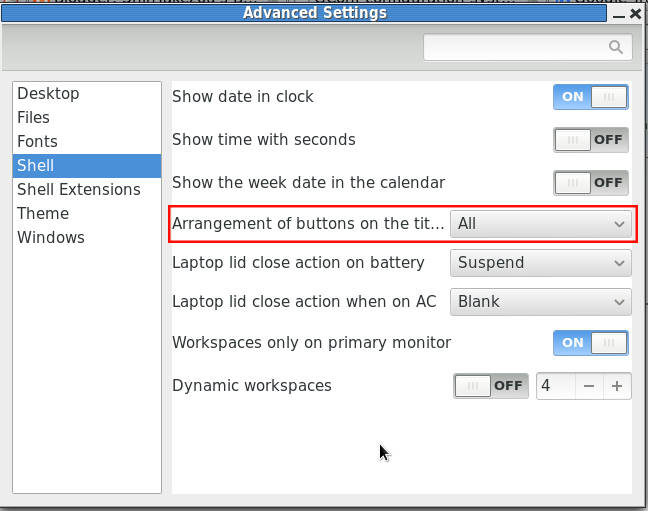Open the Theme settings category
Viewport: 648px width, 511px height.
click(x=43, y=214)
